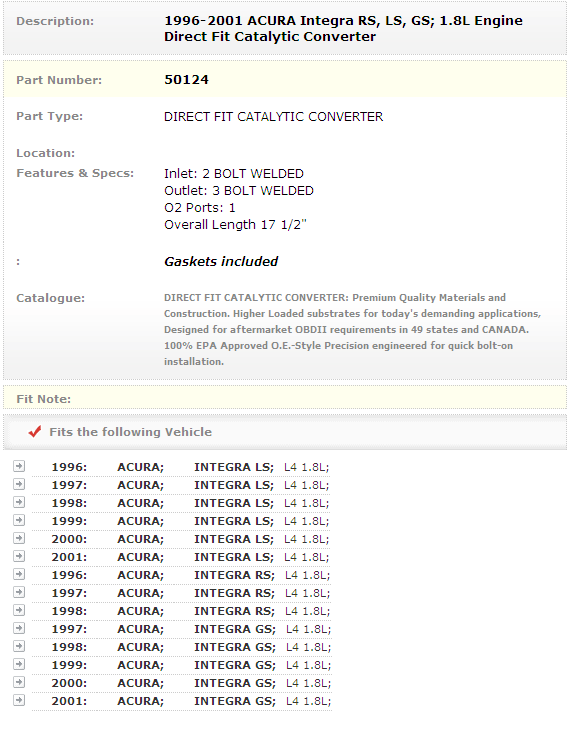The width and height of the screenshot is (570, 733).
Task: Click arrow icon beside 1997 Integra RS
Action: pos(19,592)
